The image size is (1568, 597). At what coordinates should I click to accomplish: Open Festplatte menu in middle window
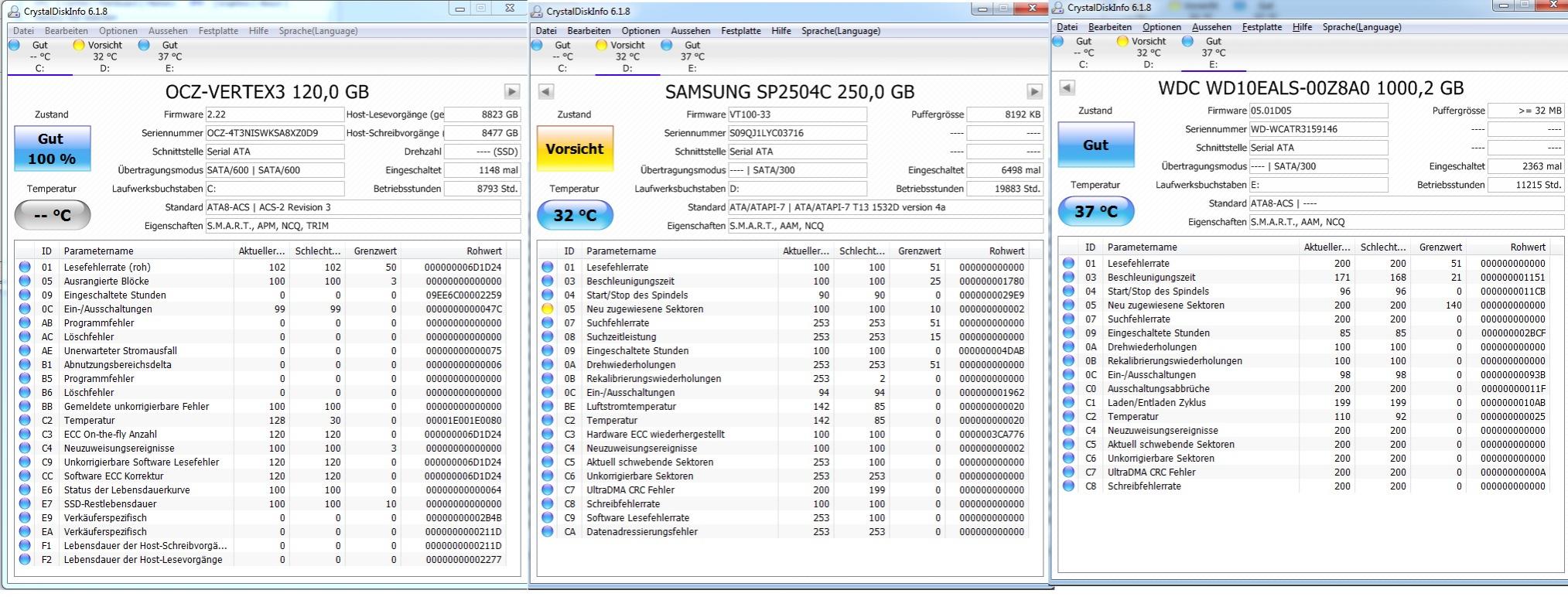click(740, 31)
